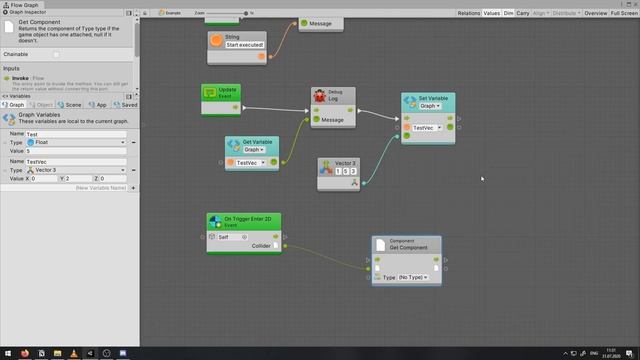Click the Graph Inspector sidebar layout icon
This screenshot has height=360, width=640.
click(x=129, y=13)
